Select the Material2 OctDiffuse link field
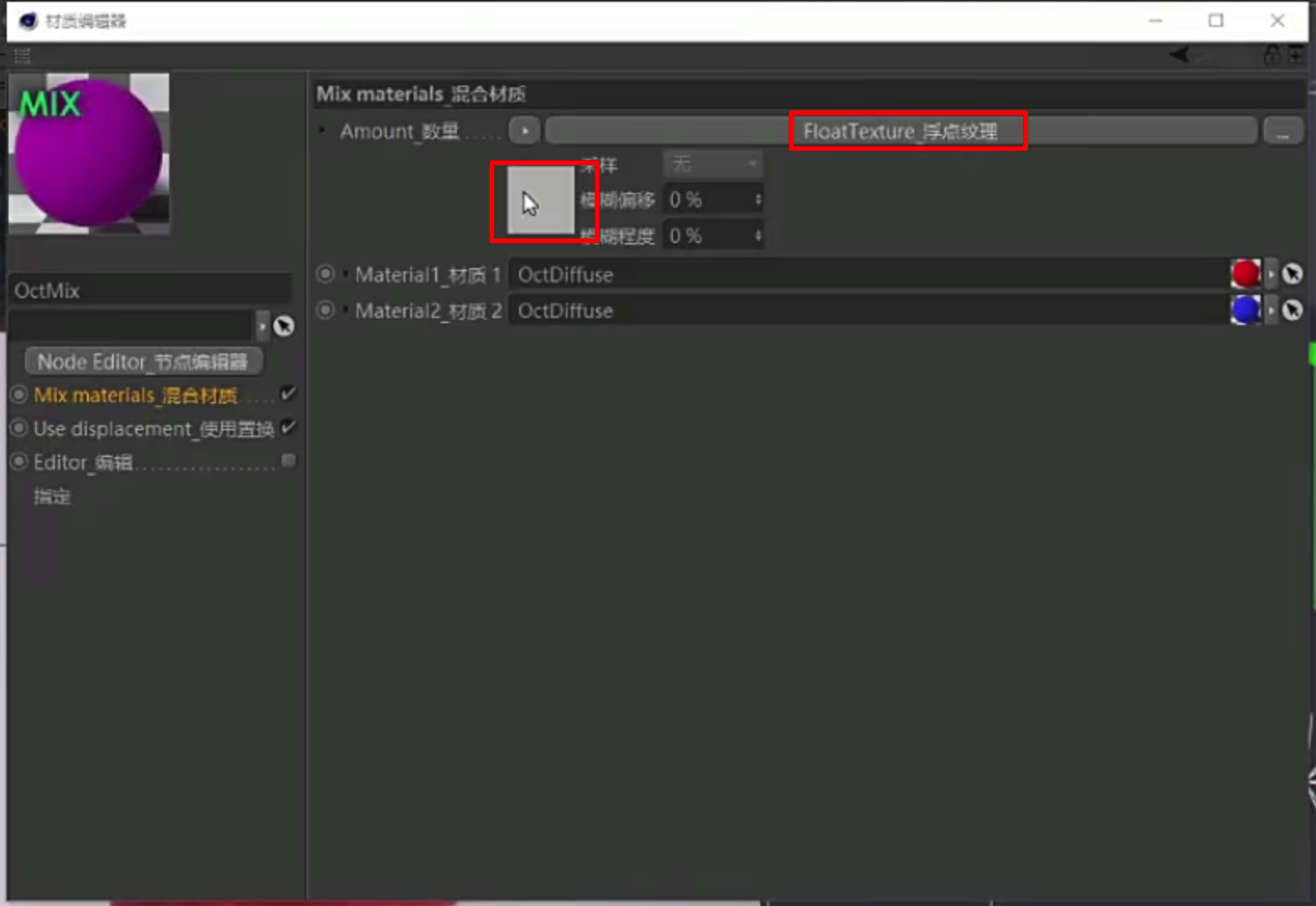Image resolution: width=1316 pixels, height=906 pixels. 868,311
